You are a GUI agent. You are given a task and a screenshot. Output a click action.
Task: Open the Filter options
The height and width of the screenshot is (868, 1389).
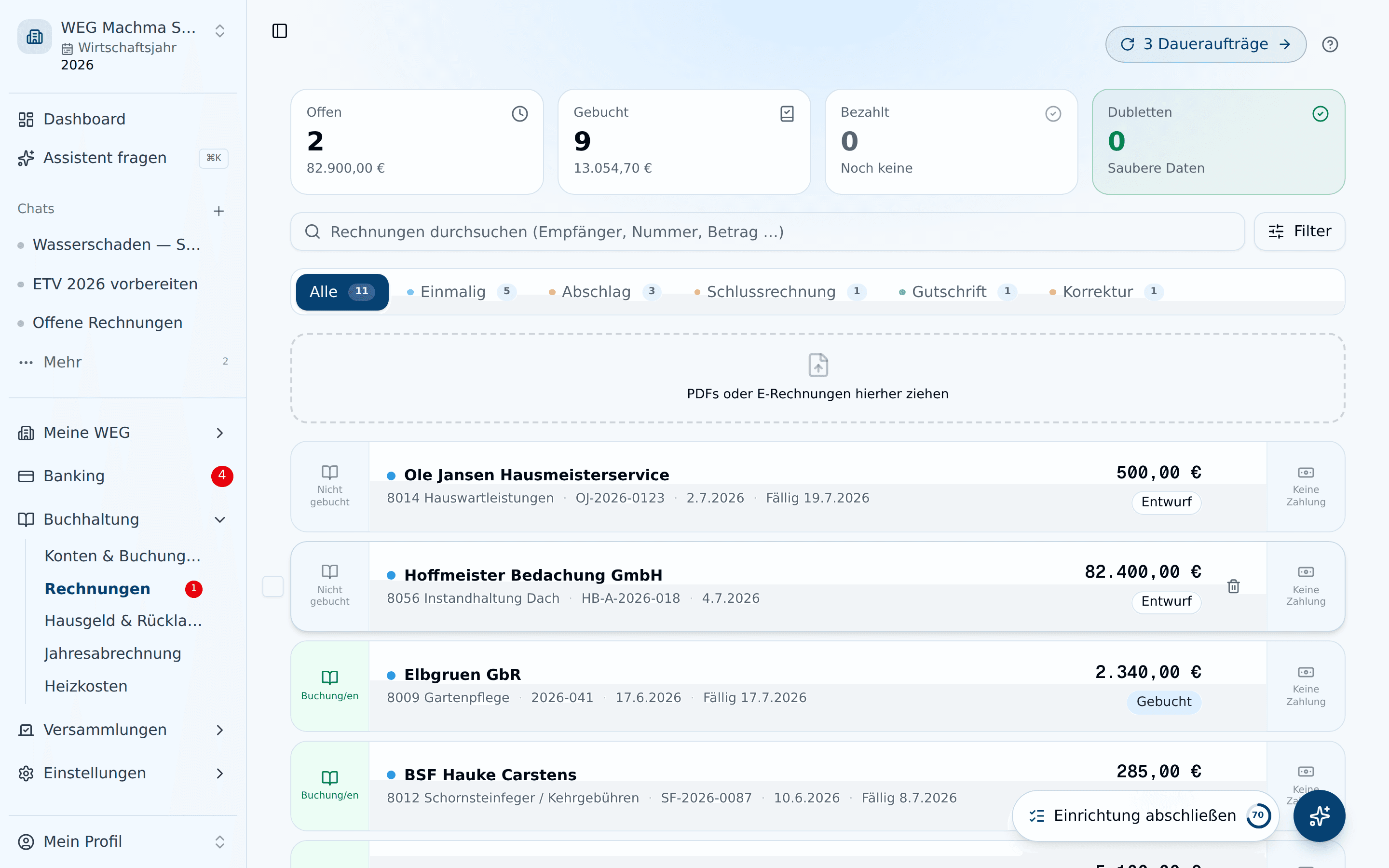(x=1299, y=231)
